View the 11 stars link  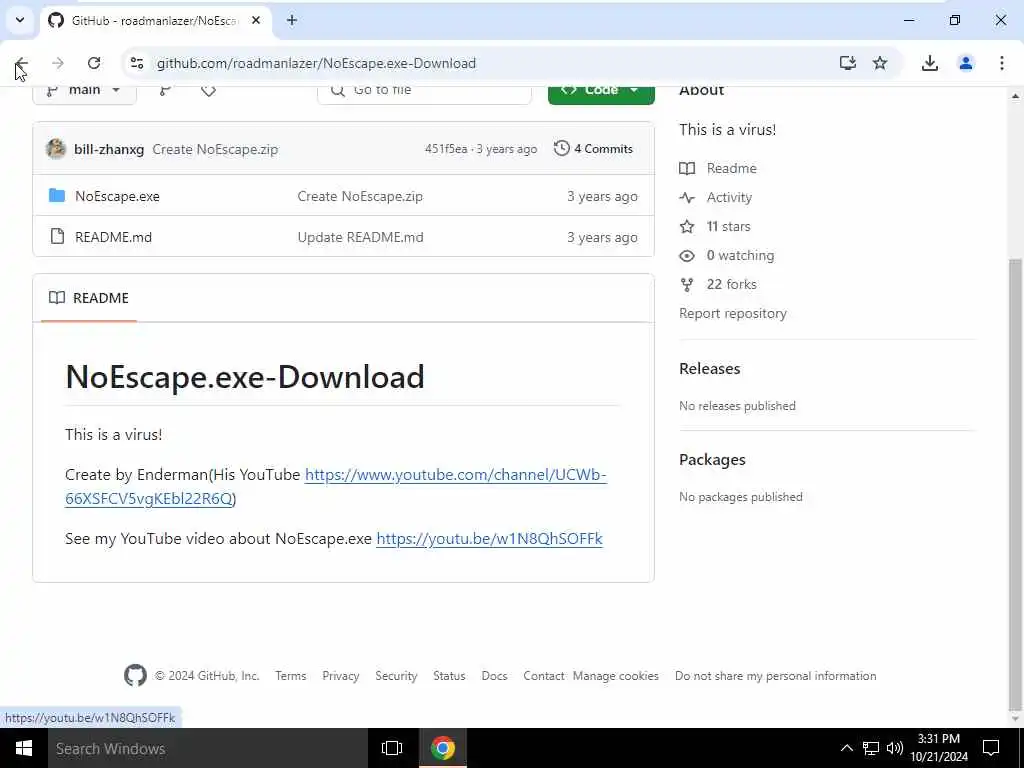pos(715,227)
